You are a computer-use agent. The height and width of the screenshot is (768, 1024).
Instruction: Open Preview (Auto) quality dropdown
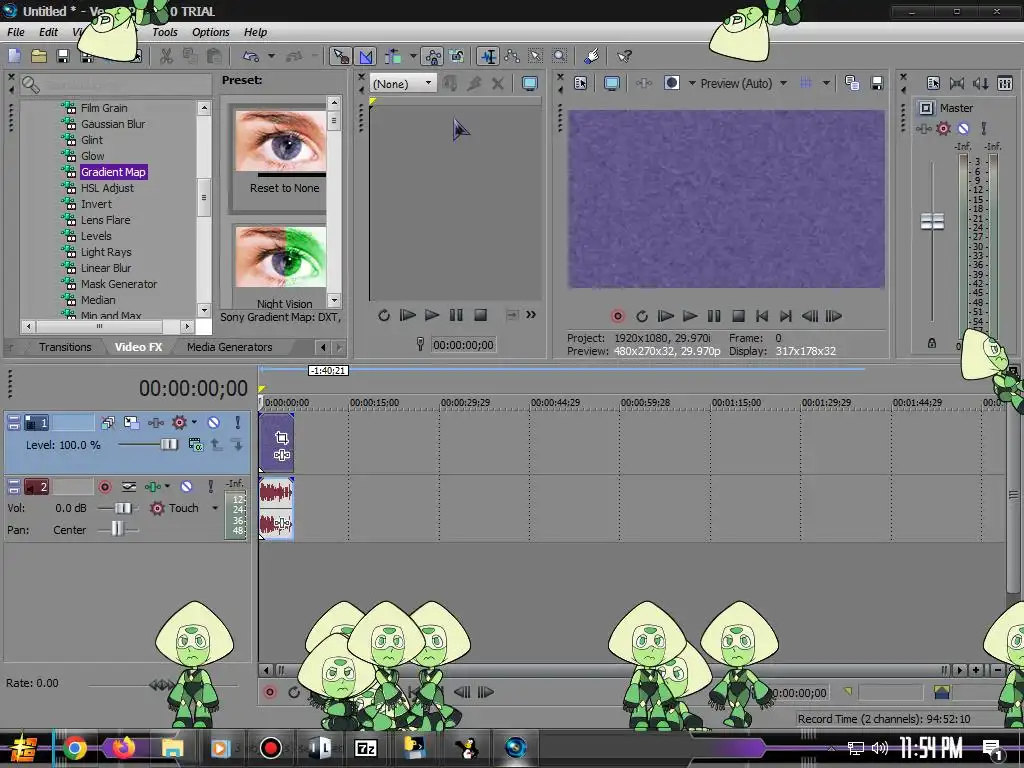click(x=784, y=83)
